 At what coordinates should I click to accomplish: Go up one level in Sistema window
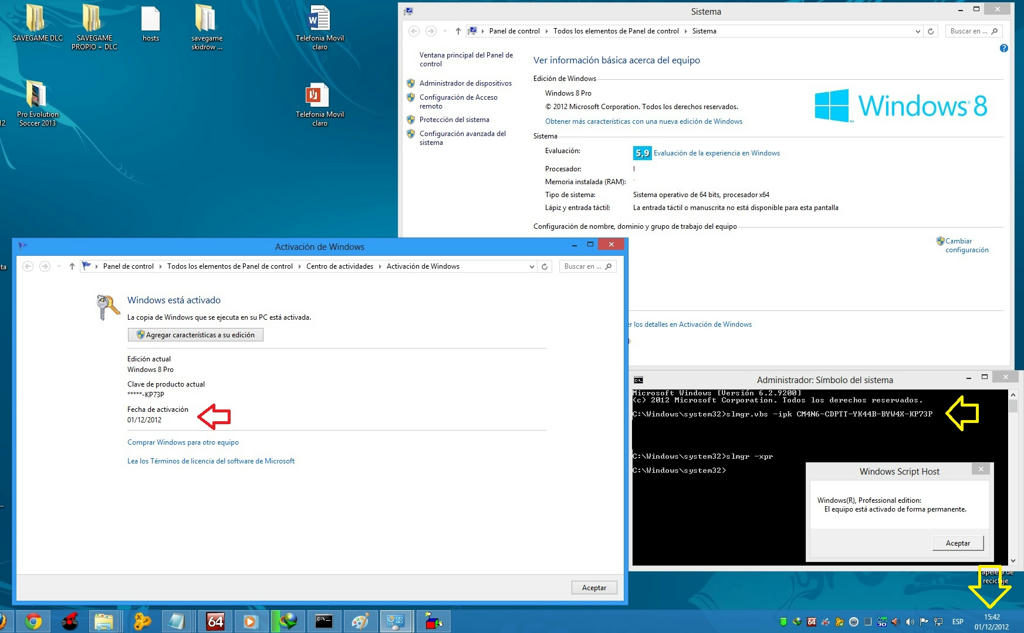coord(458,31)
